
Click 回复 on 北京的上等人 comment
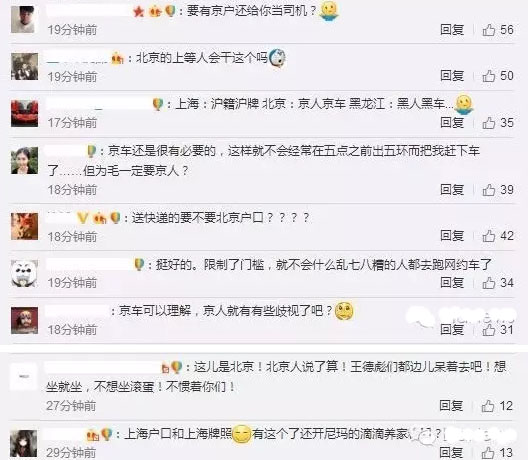tap(452, 76)
